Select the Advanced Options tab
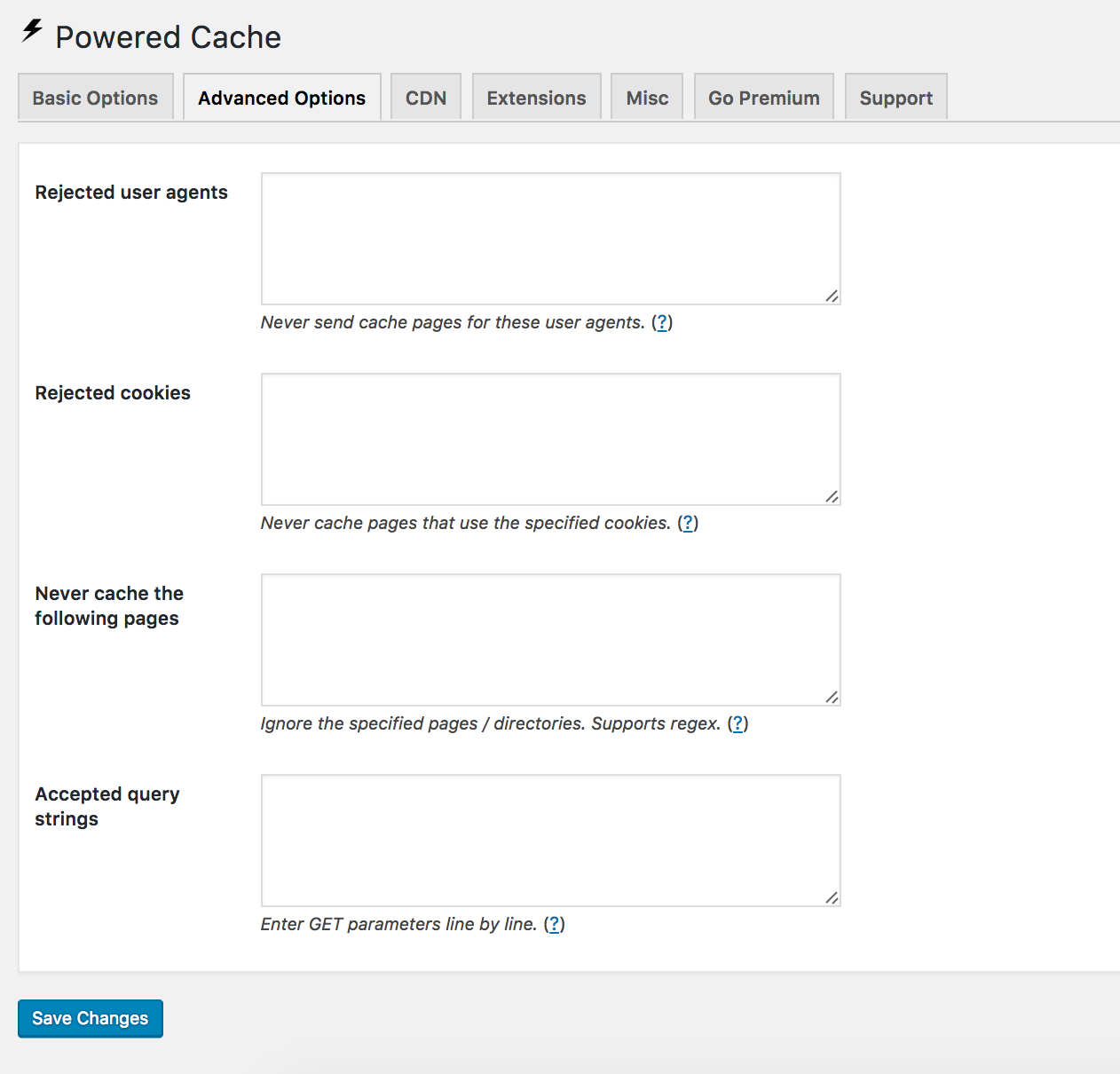The image size is (1120, 1074). [x=281, y=98]
